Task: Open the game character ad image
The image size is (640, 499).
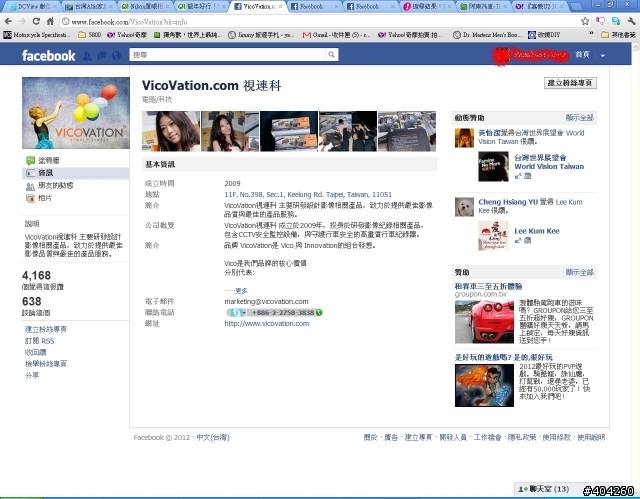Action: (x=484, y=385)
